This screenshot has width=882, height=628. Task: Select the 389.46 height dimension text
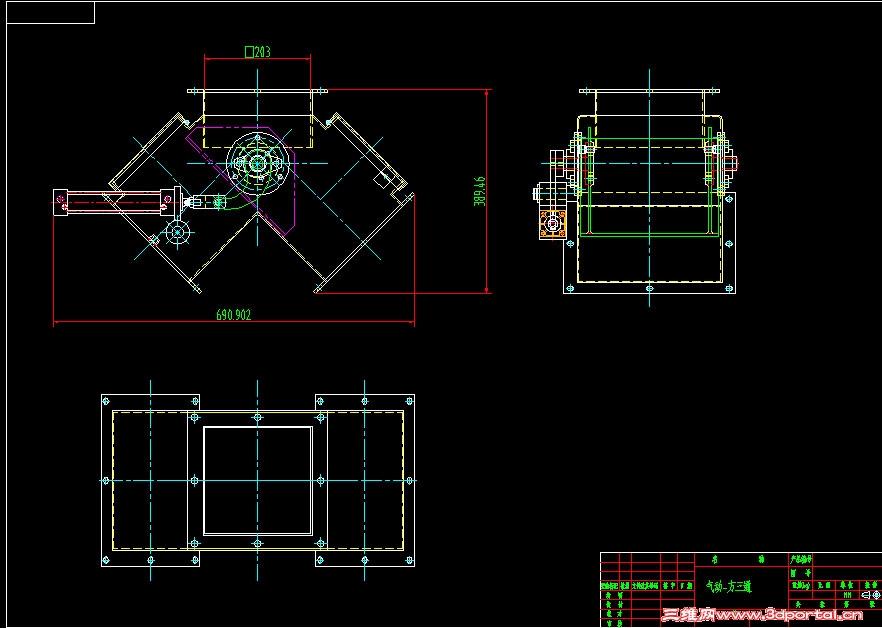479,191
